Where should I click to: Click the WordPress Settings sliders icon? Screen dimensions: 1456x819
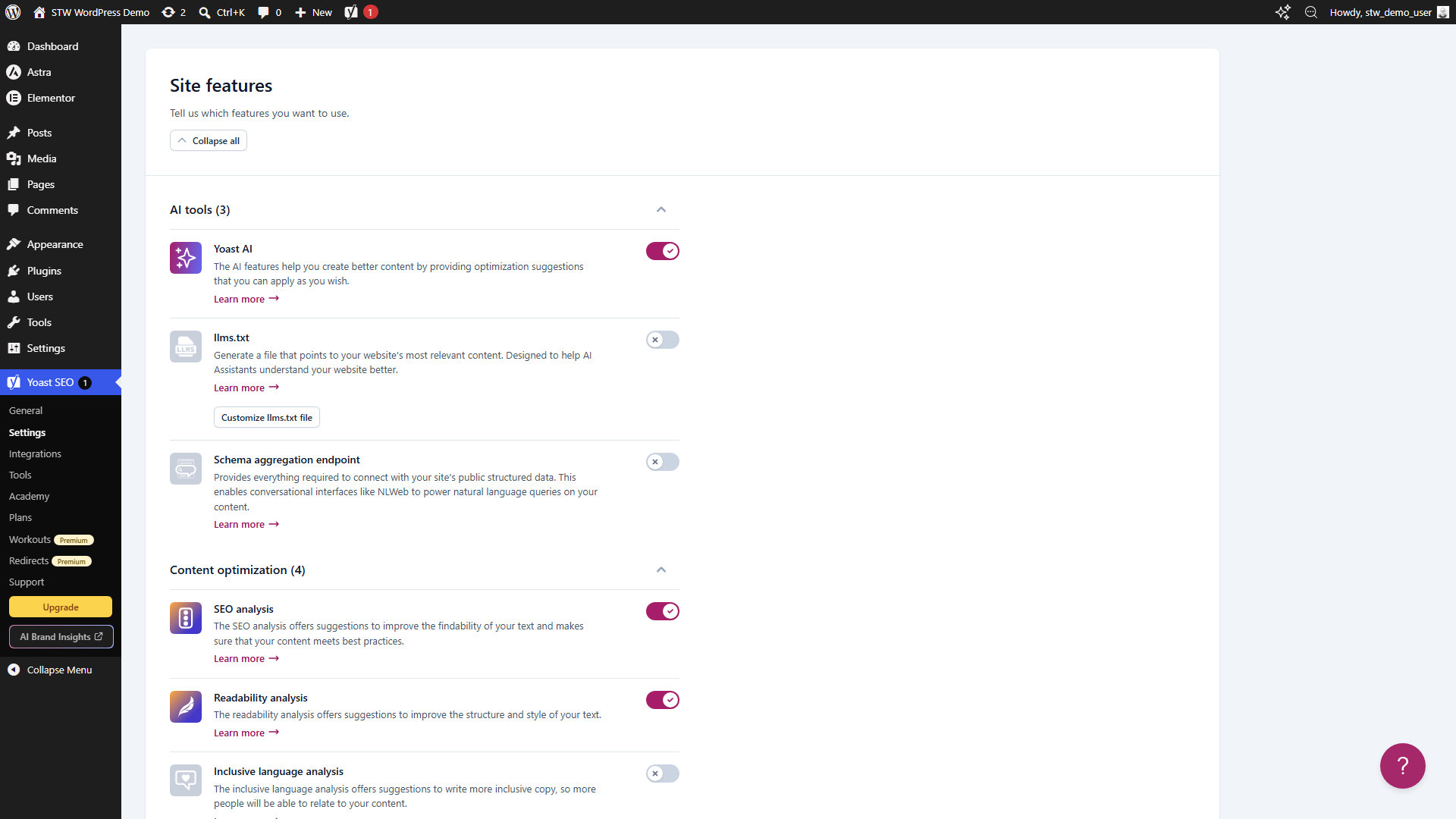tap(14, 348)
